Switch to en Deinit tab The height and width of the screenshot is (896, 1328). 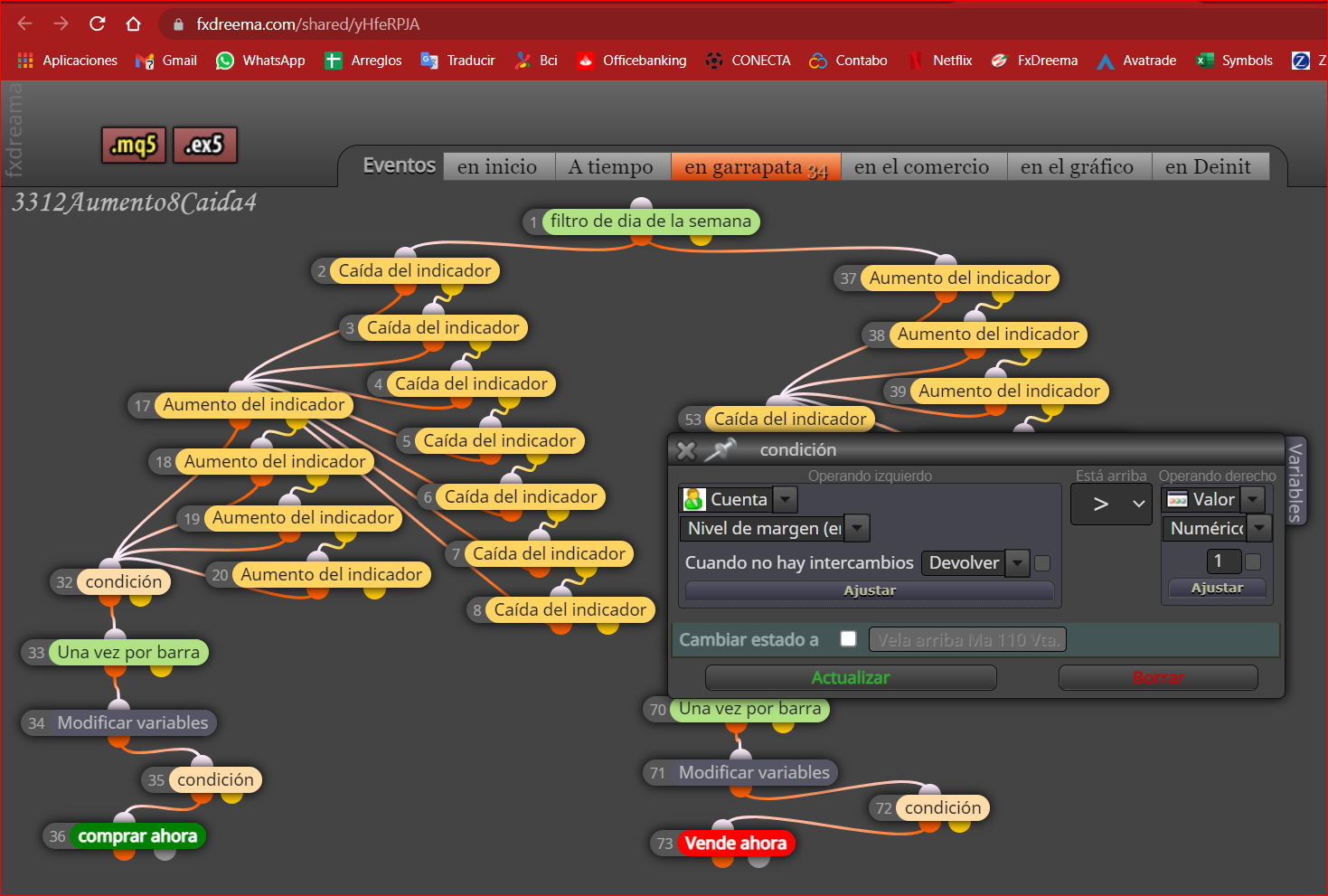[x=1209, y=166]
